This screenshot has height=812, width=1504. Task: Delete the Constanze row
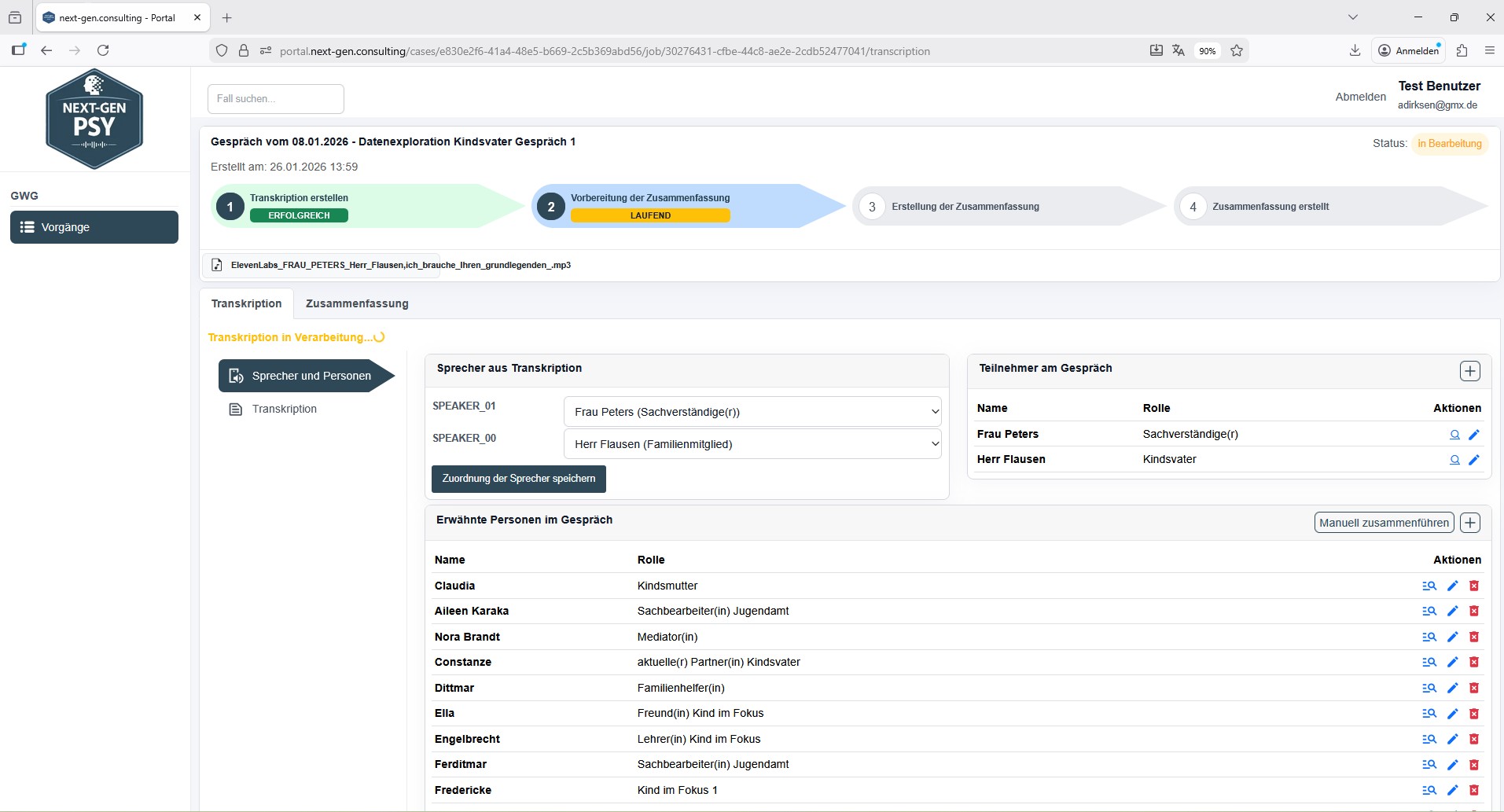[1474, 663]
